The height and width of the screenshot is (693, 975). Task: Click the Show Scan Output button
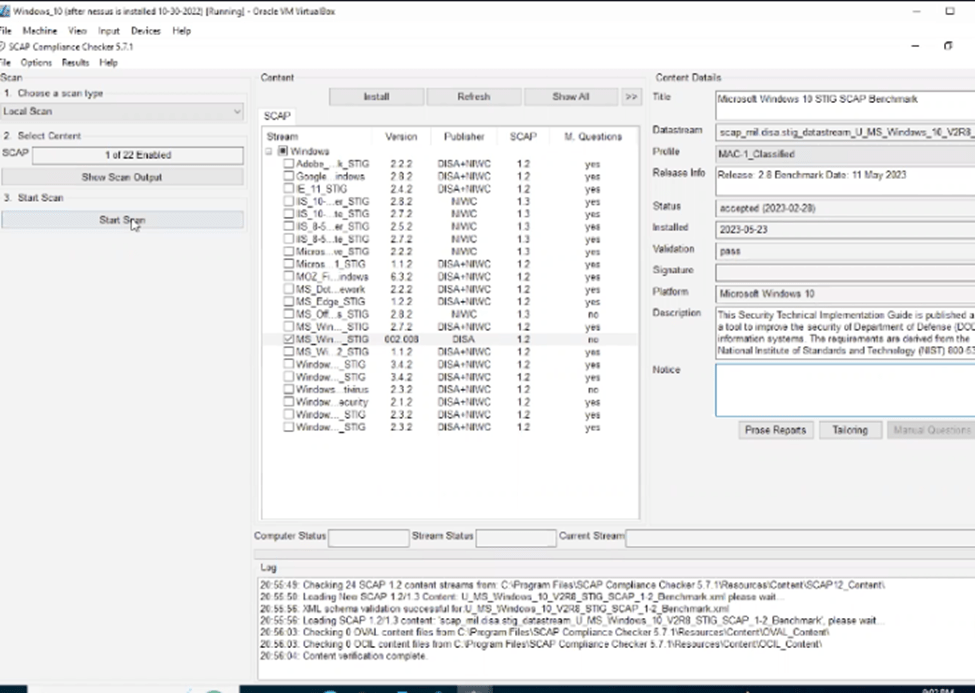(122, 177)
